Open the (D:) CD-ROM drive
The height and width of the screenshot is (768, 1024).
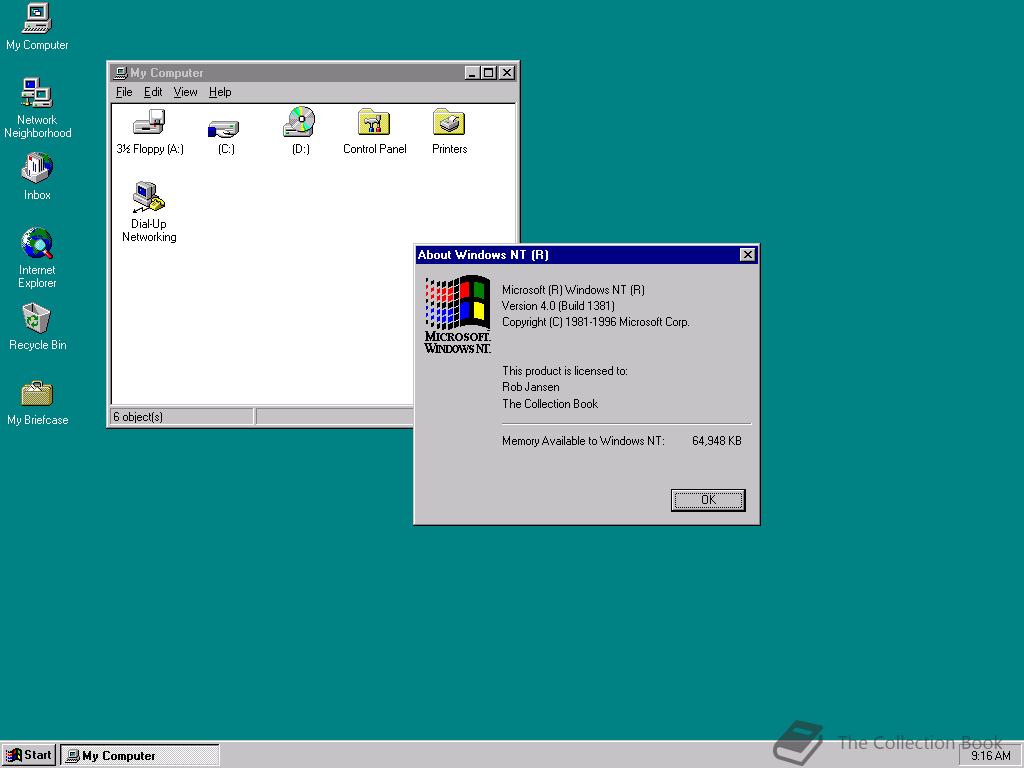299,125
